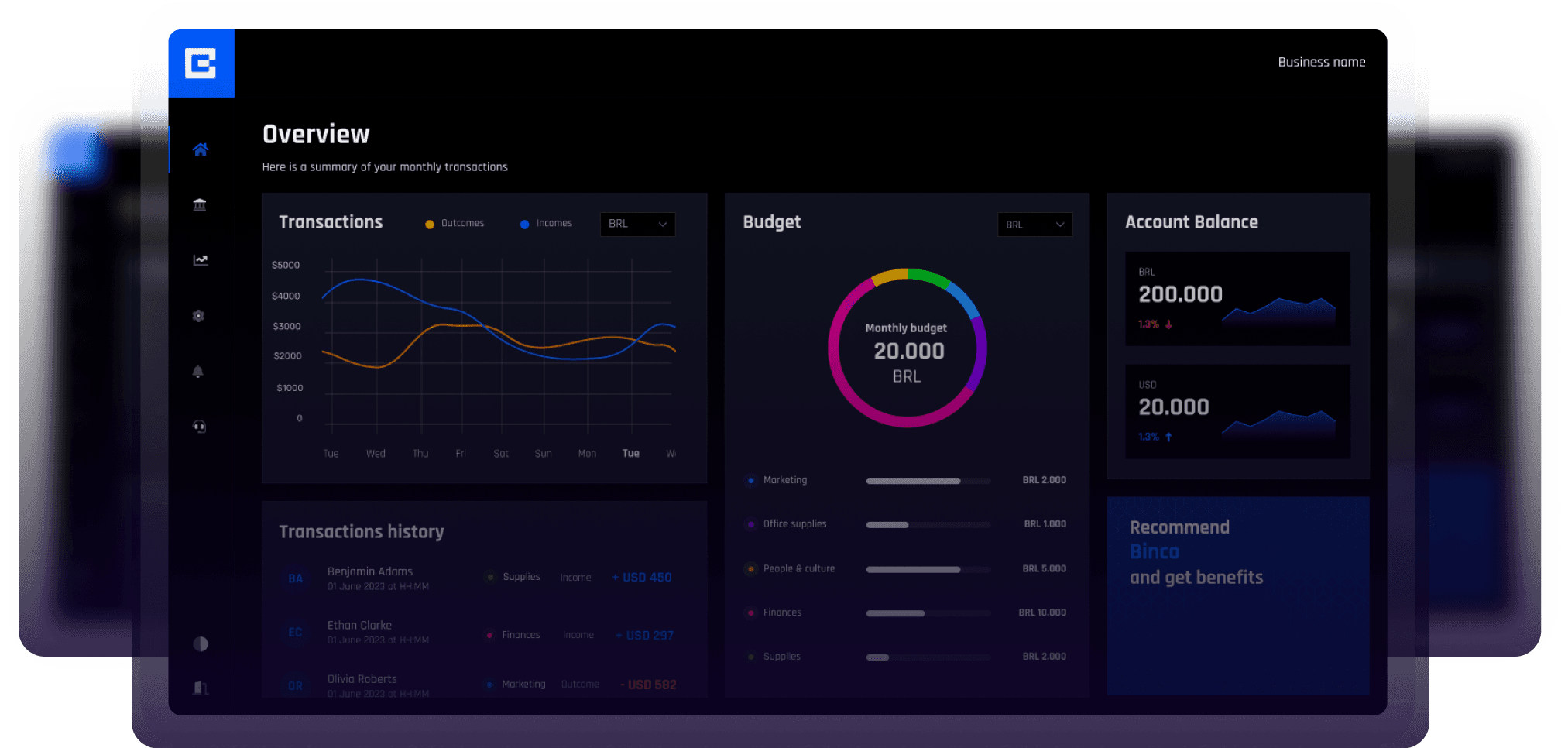Click the Finances budget progress bar

(928, 613)
